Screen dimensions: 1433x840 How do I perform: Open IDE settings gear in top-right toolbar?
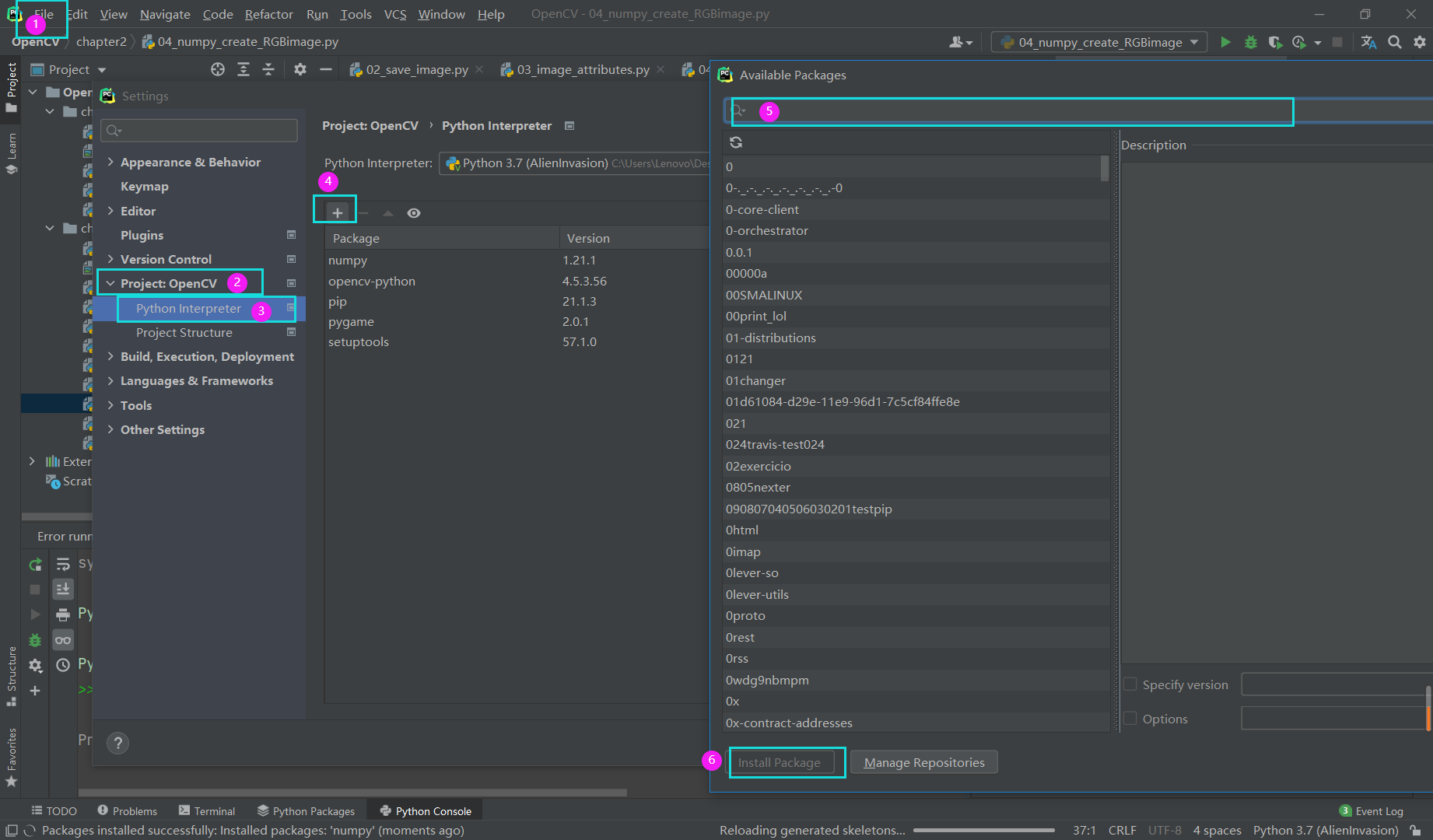click(1420, 42)
